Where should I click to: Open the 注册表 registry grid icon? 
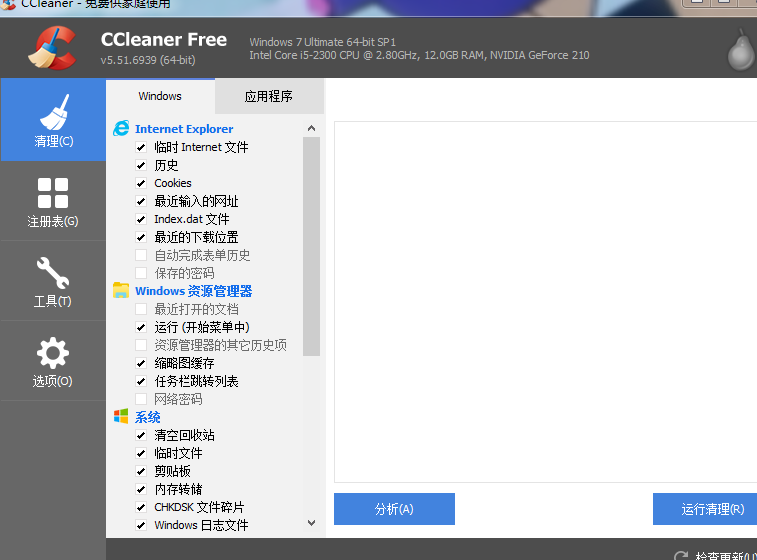(x=53, y=200)
